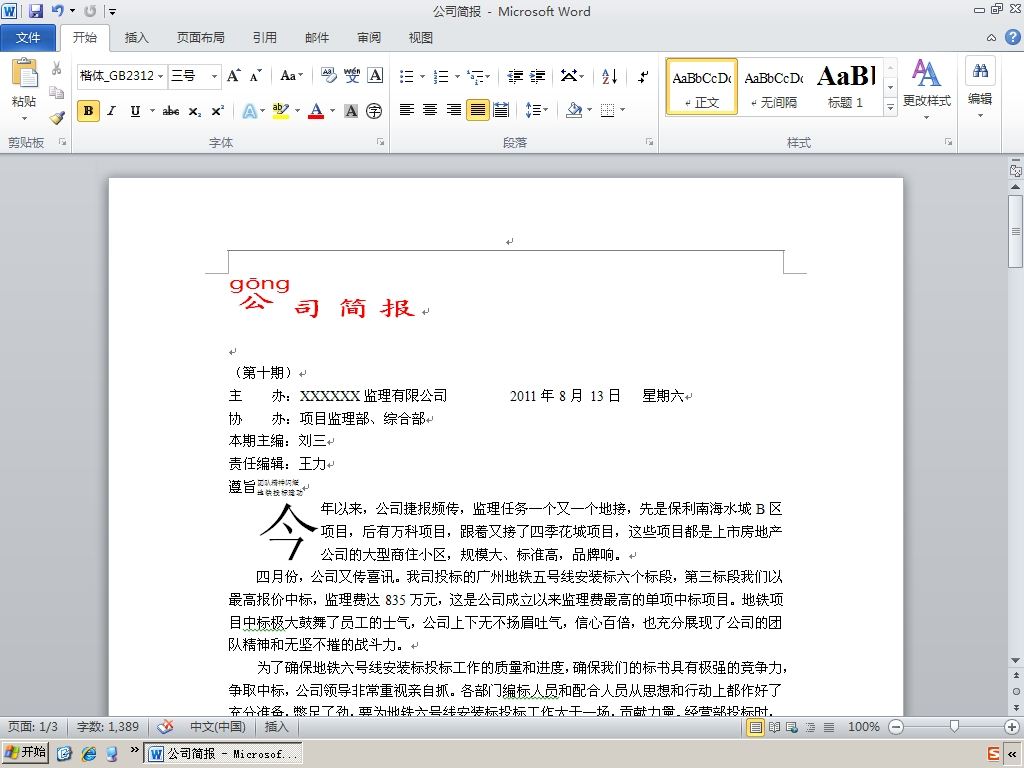Image resolution: width=1024 pixels, height=768 pixels.
Task: Click the red font color A button
Action: tap(316, 111)
